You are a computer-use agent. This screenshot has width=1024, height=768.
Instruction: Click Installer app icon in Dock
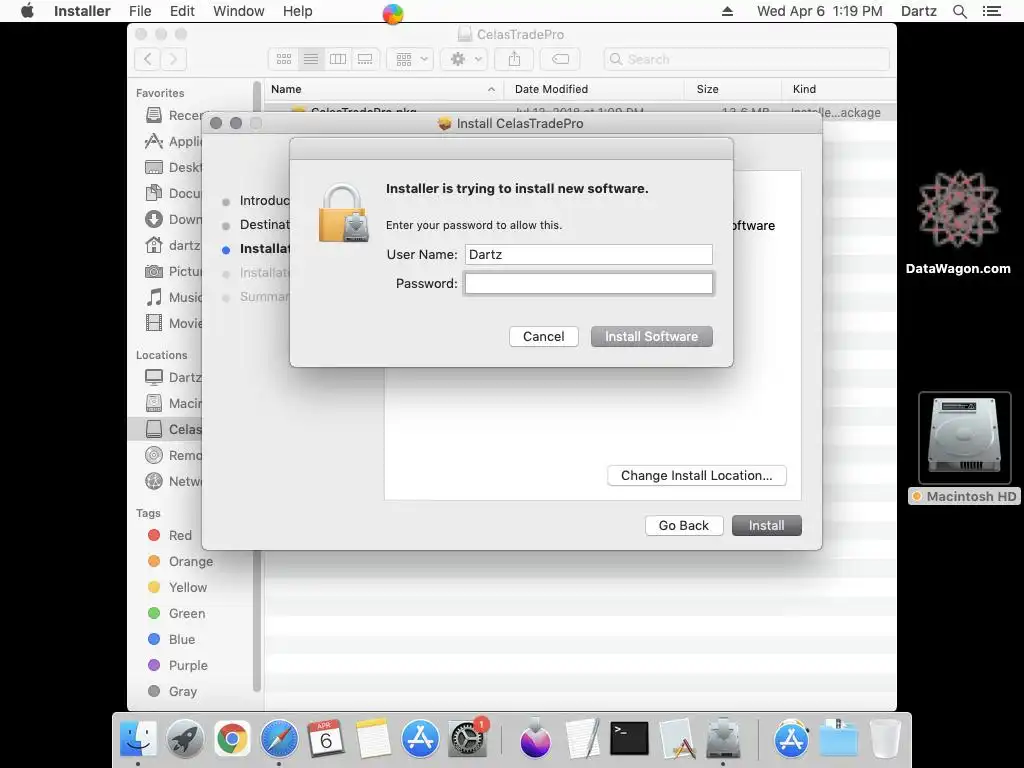click(723, 739)
